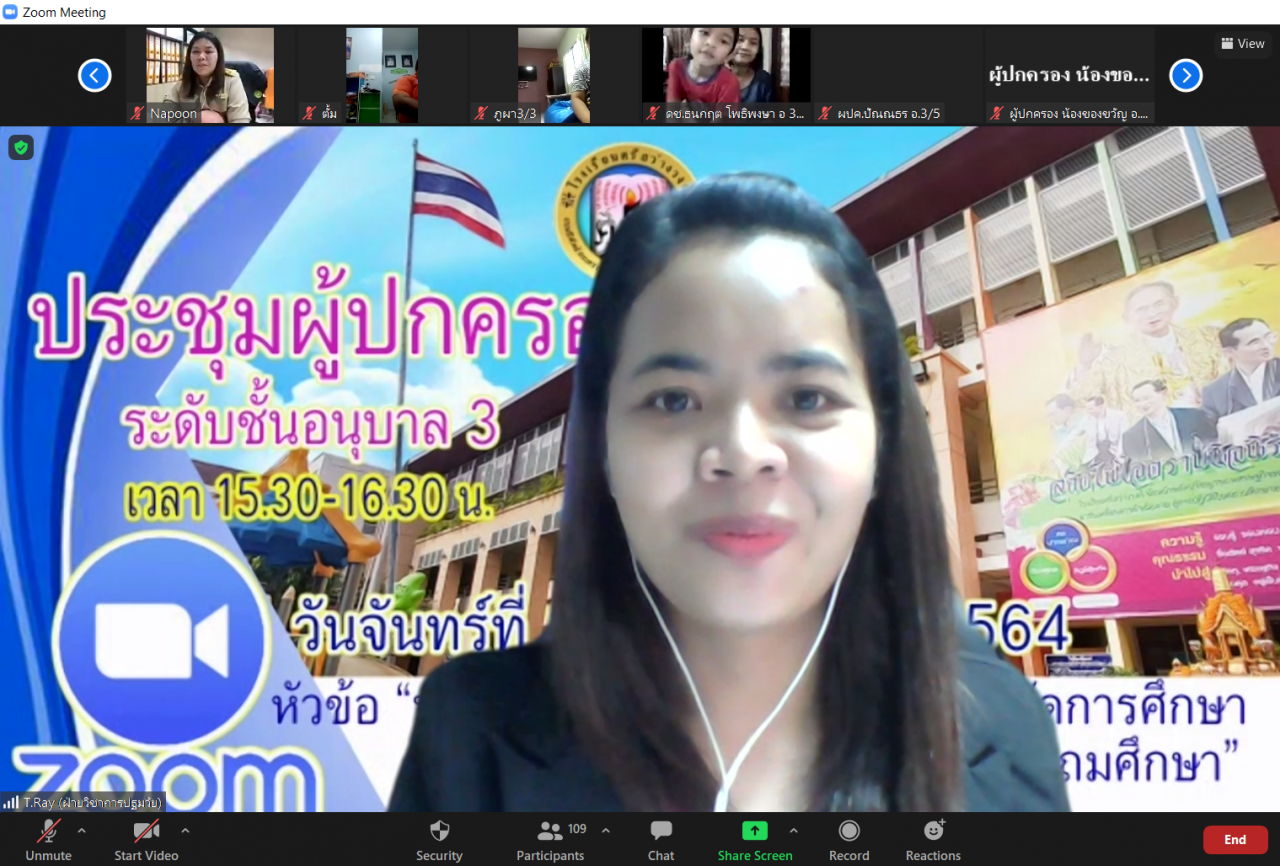Click green encryption shield icon

[21, 148]
